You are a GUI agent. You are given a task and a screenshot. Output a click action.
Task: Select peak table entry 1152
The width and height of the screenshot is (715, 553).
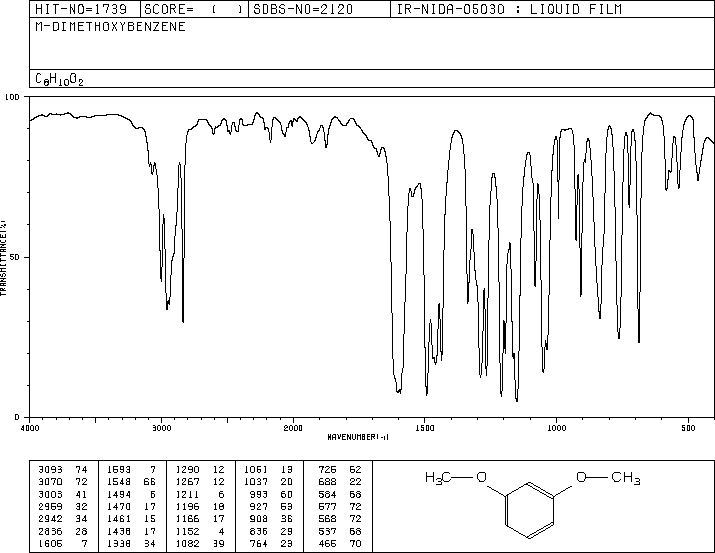[187, 532]
